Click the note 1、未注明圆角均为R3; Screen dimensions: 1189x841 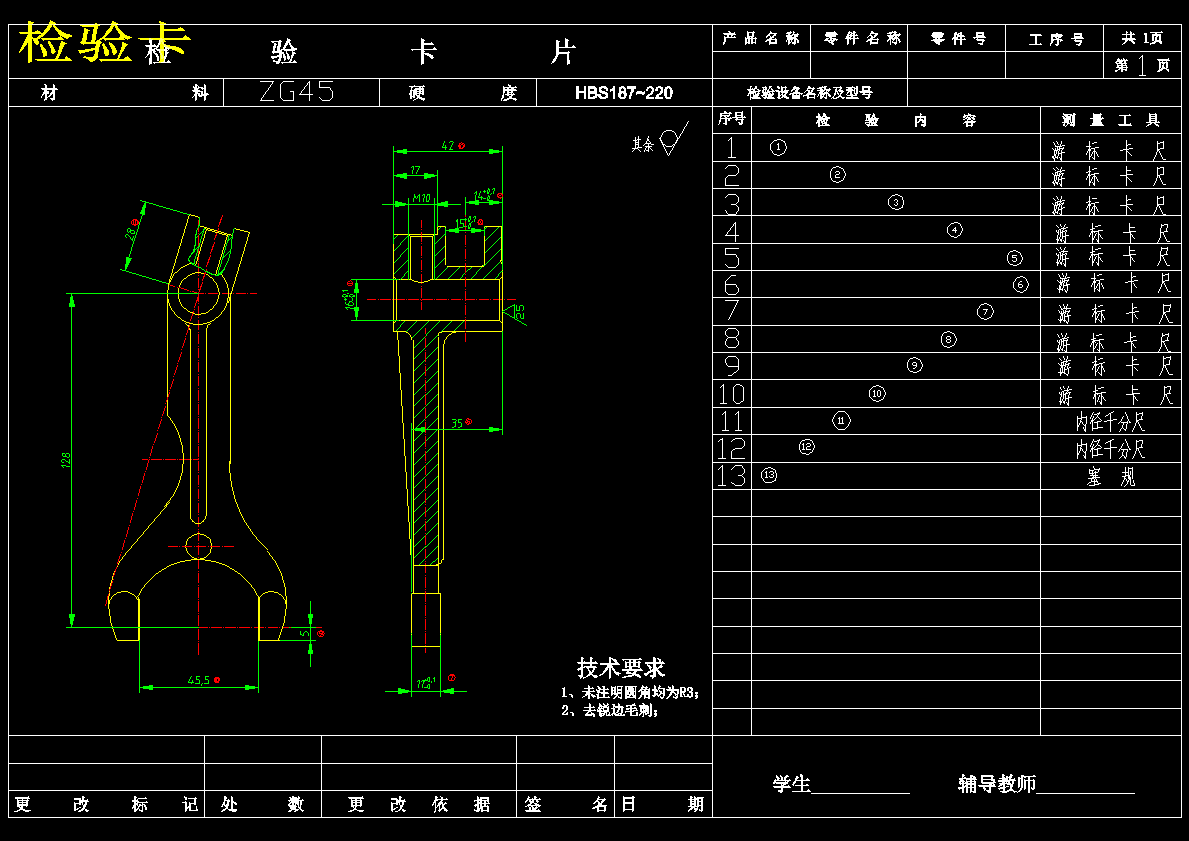(x=629, y=692)
